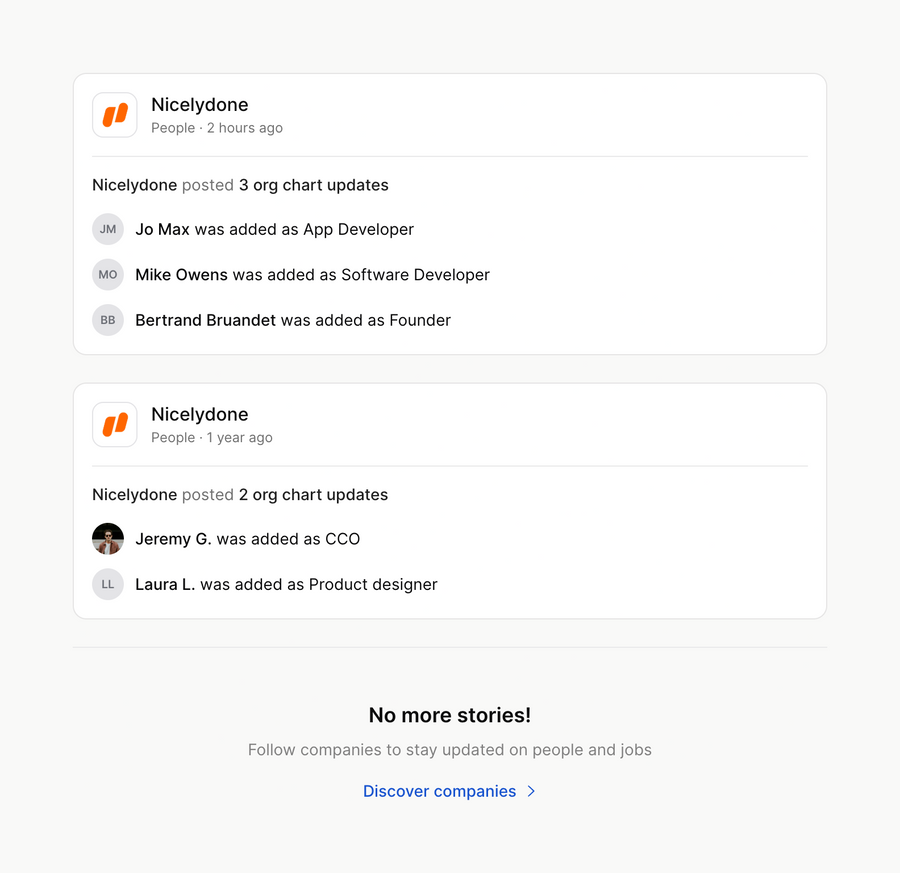The width and height of the screenshot is (900, 873).
Task: Click Mike Owens in the org chart updates
Action: (x=179, y=274)
